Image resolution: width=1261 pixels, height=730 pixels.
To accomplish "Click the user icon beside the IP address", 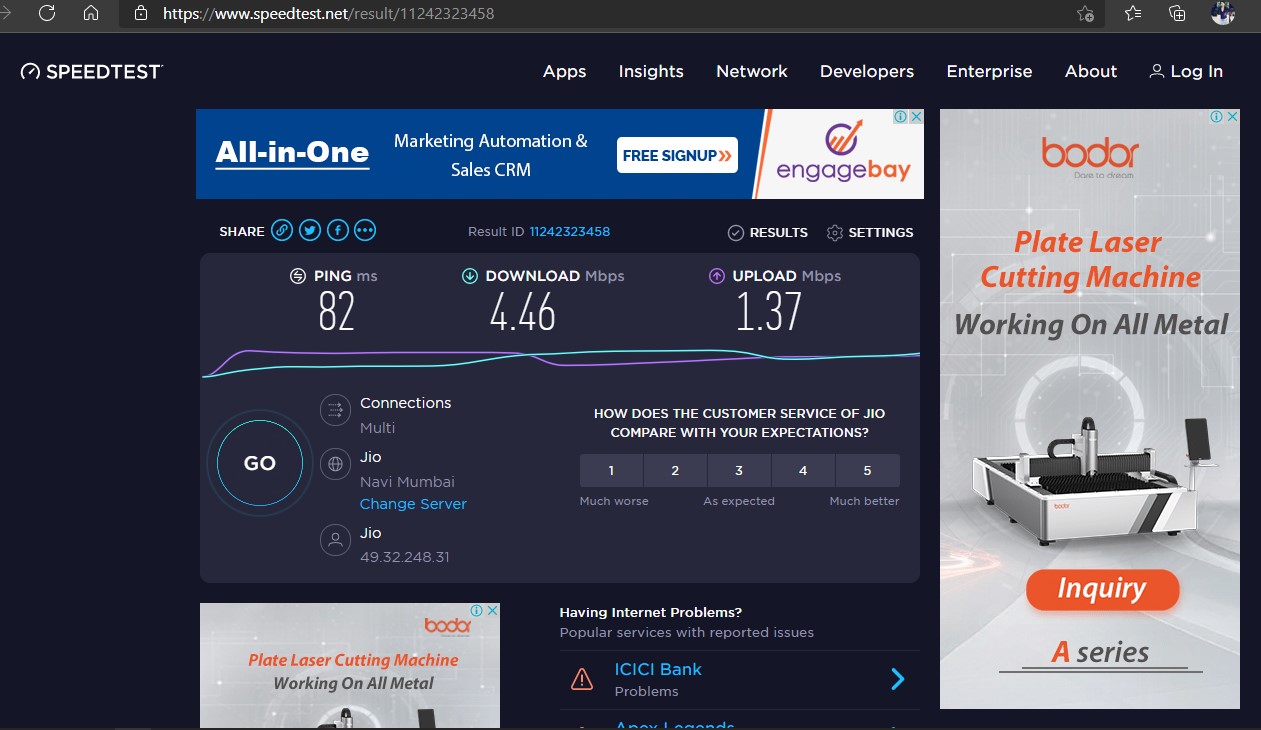I will coord(335,540).
